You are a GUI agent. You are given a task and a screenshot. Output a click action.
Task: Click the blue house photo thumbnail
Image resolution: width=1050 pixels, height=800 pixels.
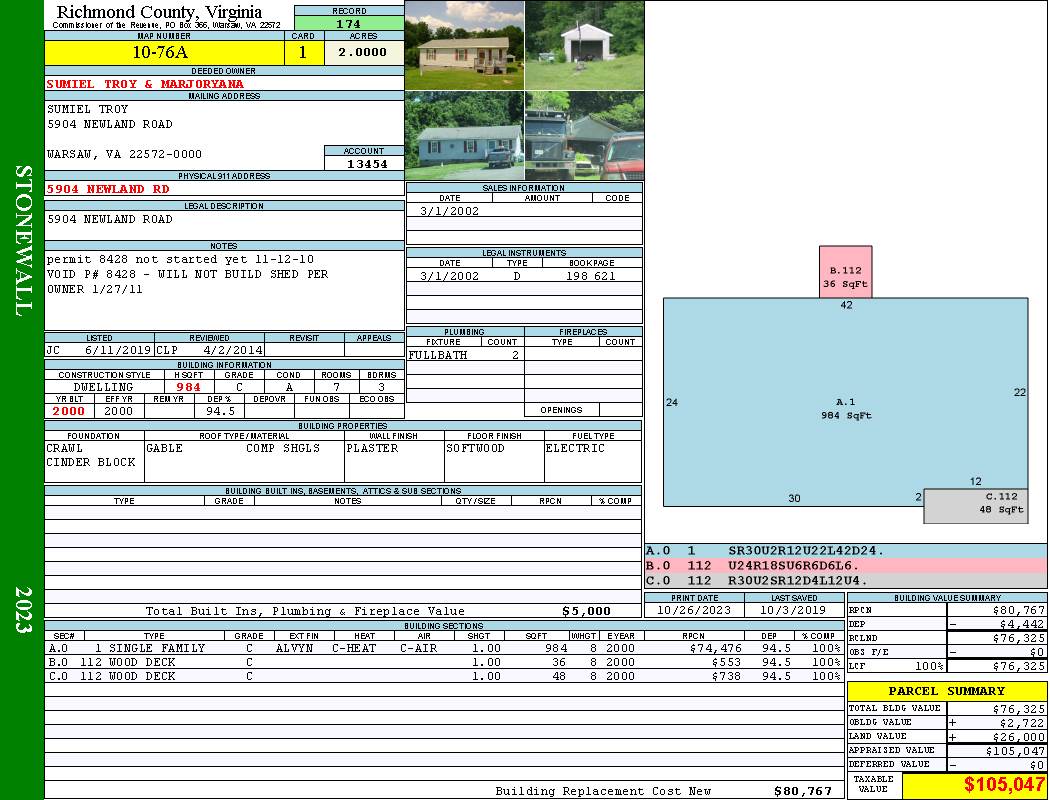tap(464, 135)
